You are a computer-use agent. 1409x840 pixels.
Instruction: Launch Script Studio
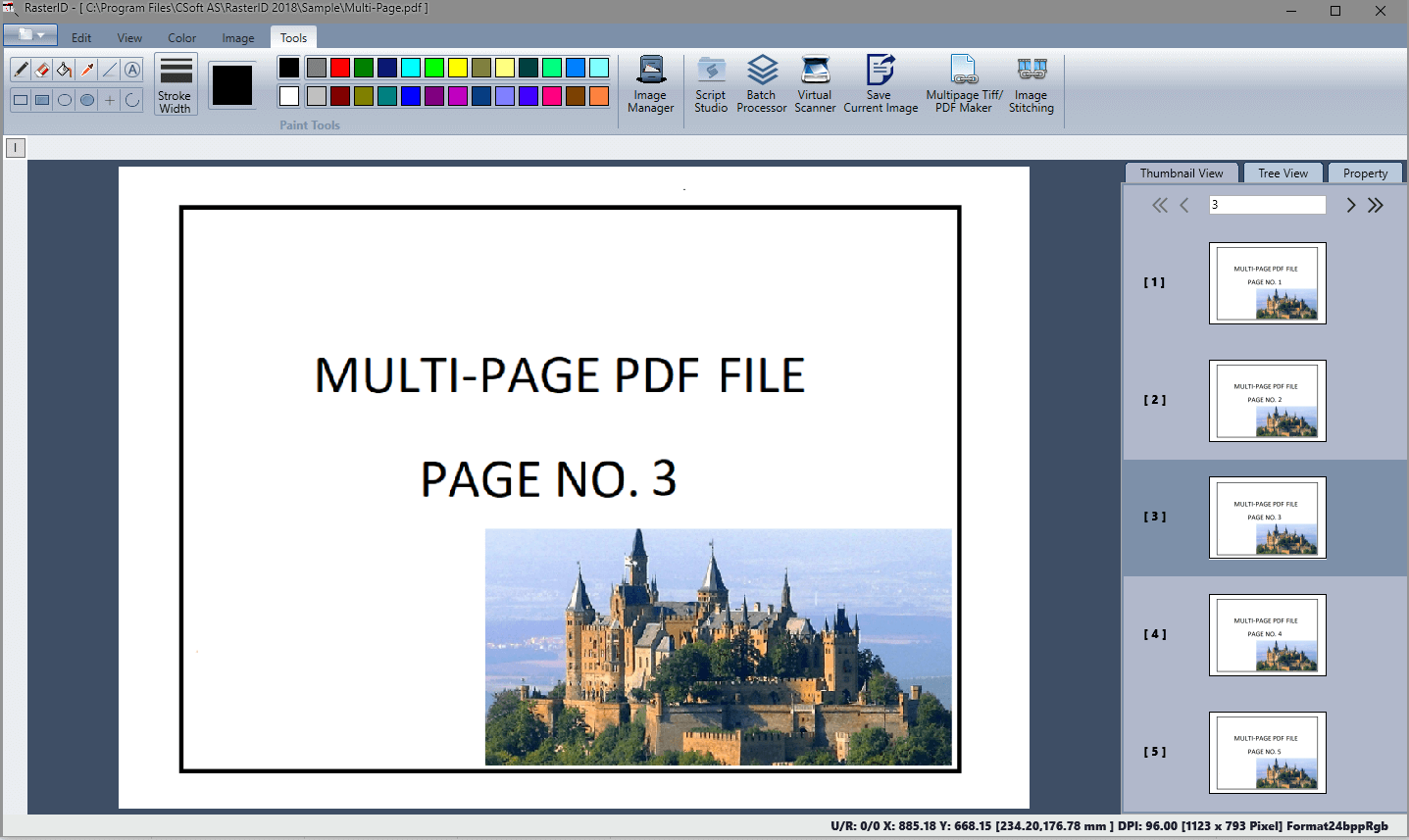tap(711, 84)
